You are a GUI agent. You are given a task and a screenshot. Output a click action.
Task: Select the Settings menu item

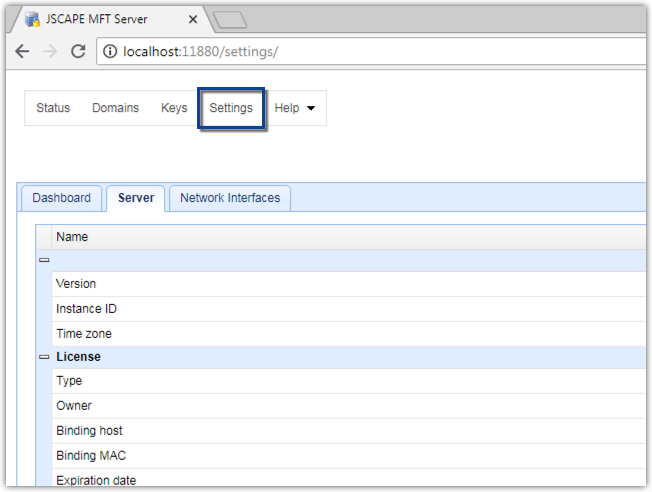[x=231, y=108]
